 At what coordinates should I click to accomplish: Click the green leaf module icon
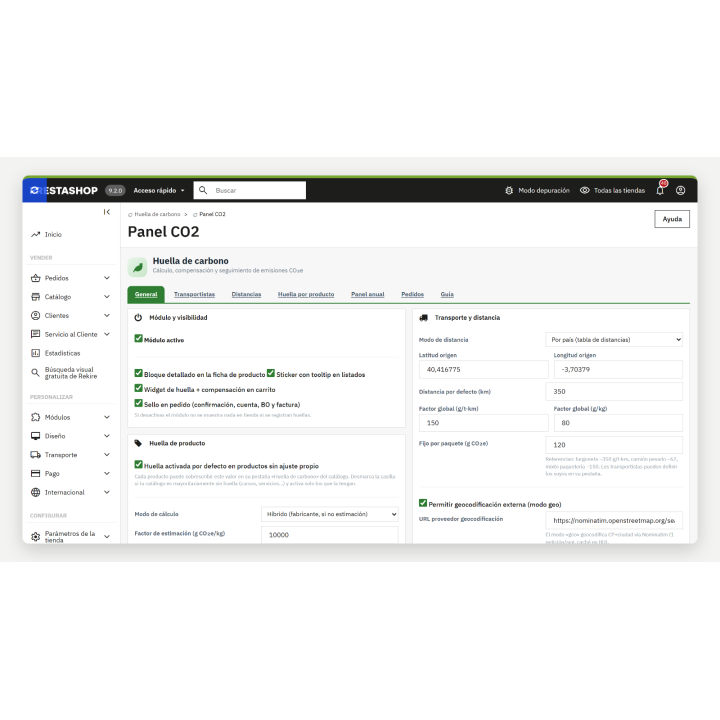(x=137, y=267)
